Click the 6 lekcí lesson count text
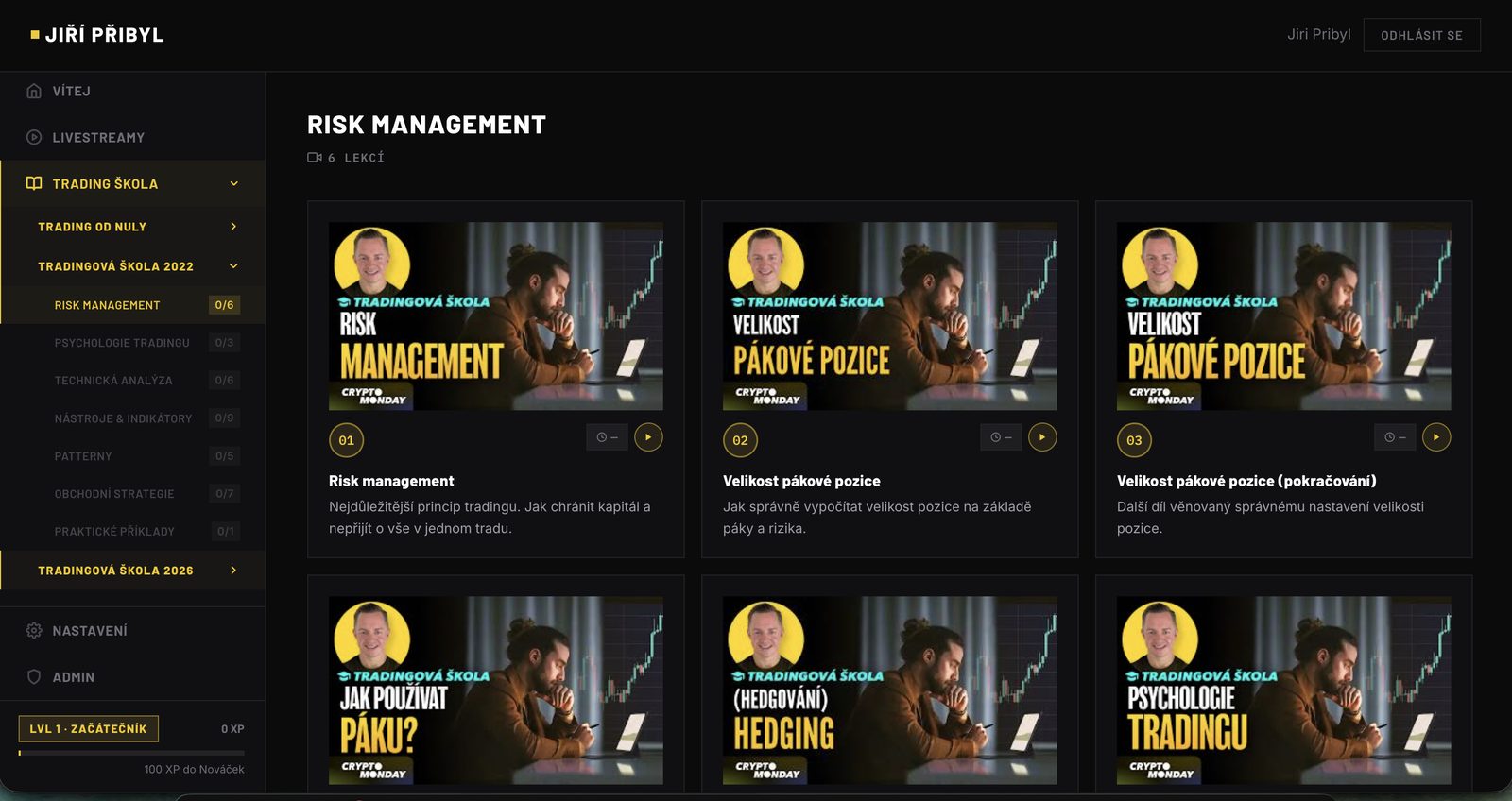The width and height of the screenshot is (1512, 801). 356,158
